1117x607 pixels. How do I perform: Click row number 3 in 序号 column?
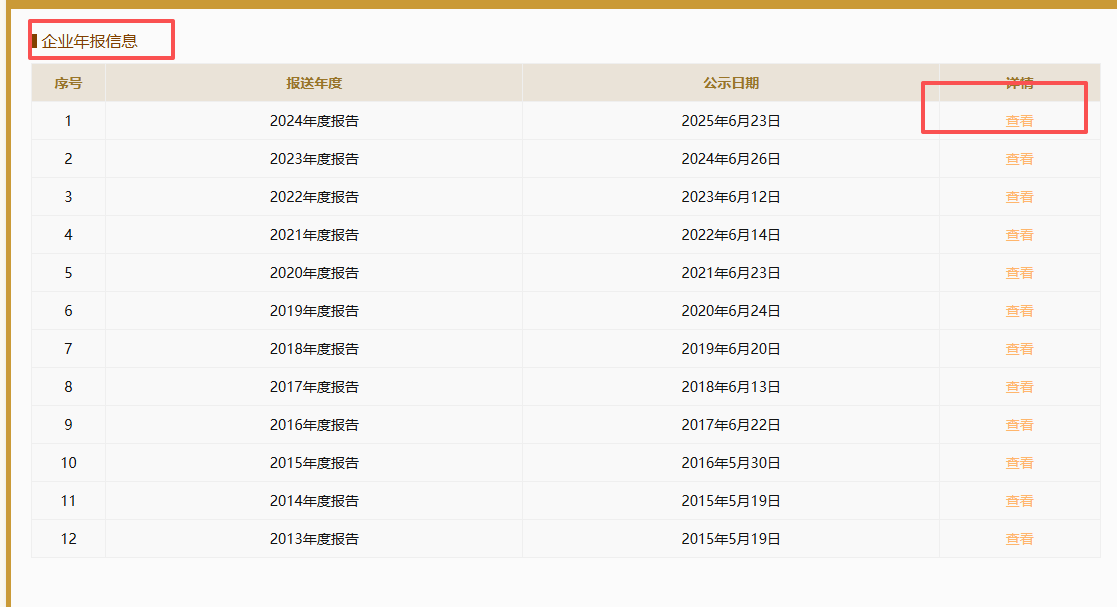(68, 197)
